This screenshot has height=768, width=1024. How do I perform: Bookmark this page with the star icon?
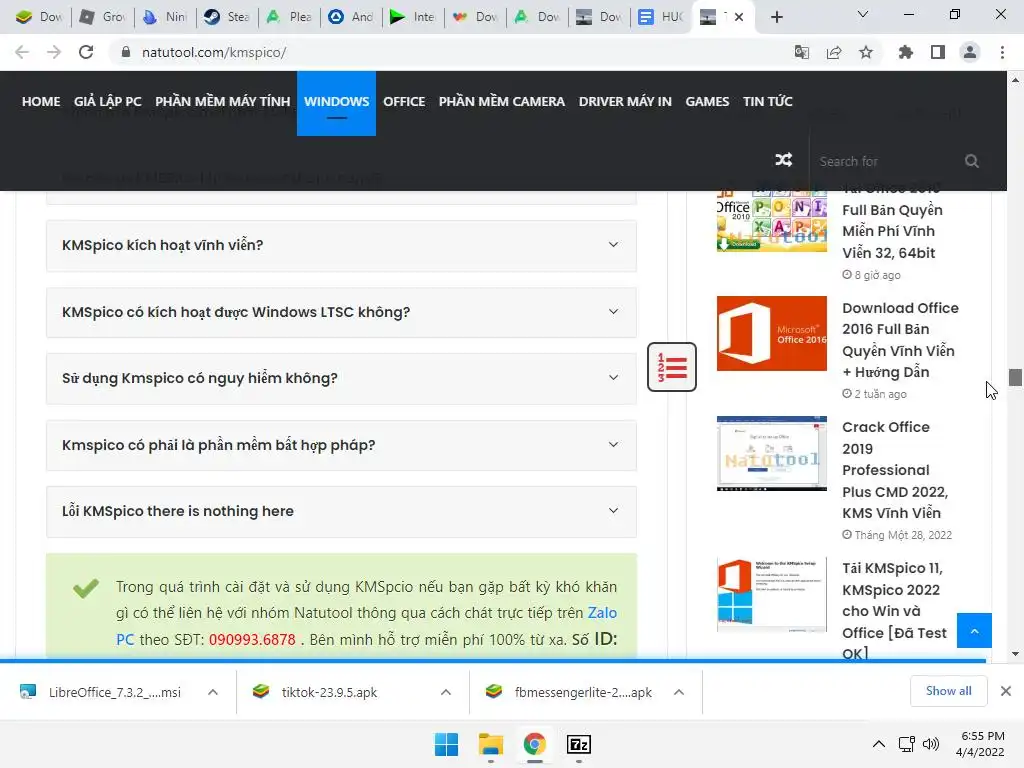pyautogui.click(x=866, y=52)
